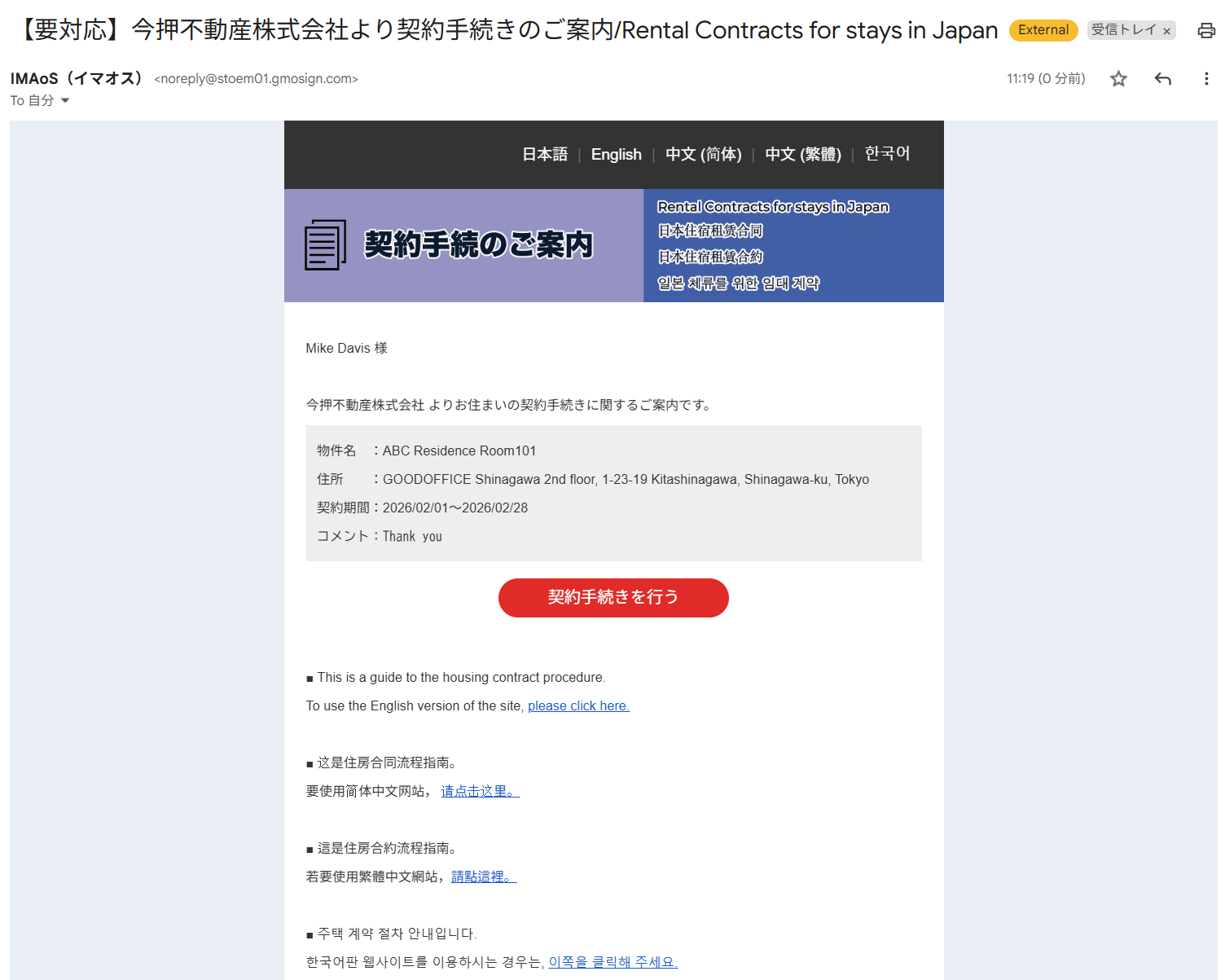The height and width of the screenshot is (980, 1225).
Task: Select 中文 (简体) language option
Action: [x=703, y=155]
